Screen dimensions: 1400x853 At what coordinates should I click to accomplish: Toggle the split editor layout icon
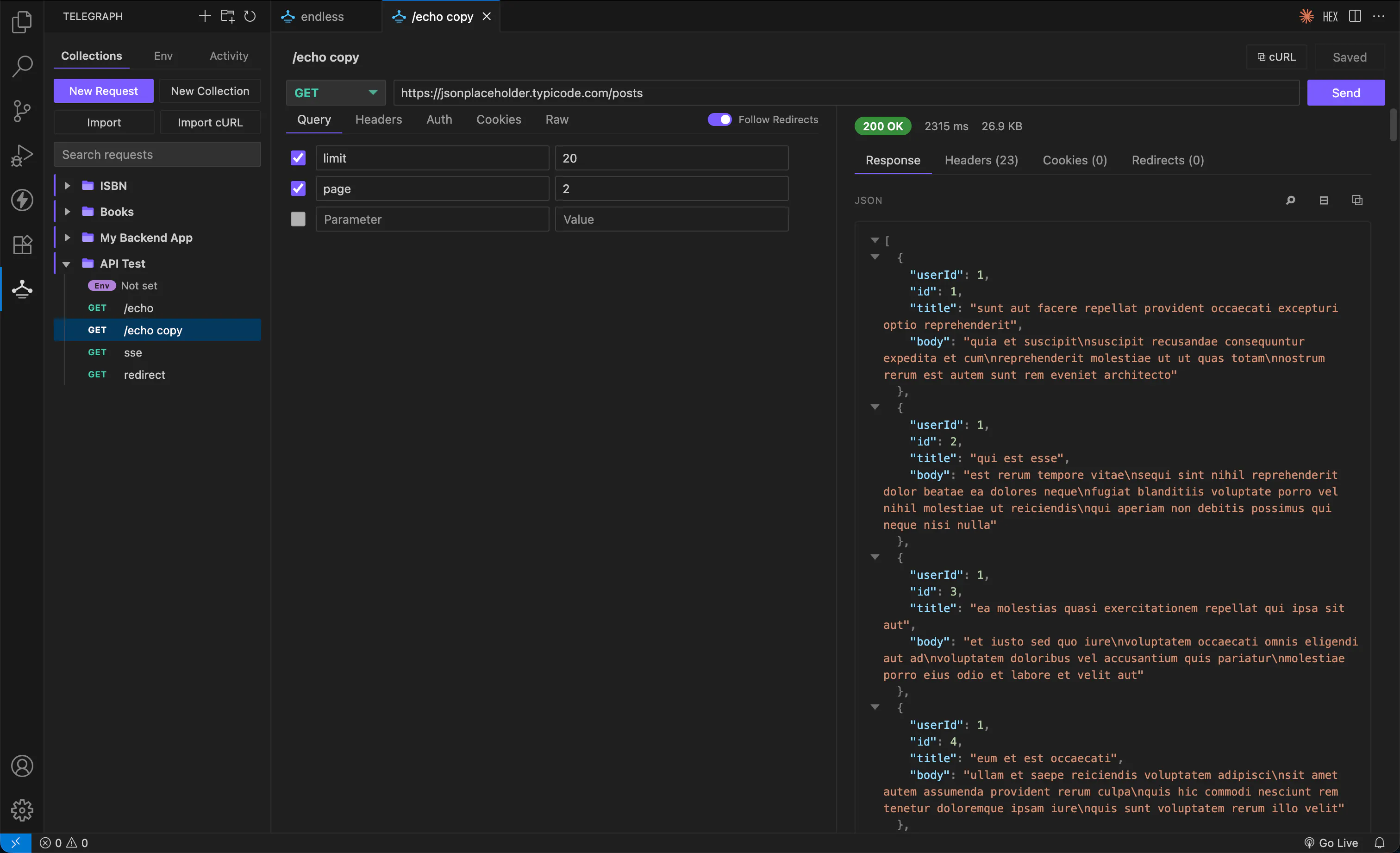click(1355, 16)
